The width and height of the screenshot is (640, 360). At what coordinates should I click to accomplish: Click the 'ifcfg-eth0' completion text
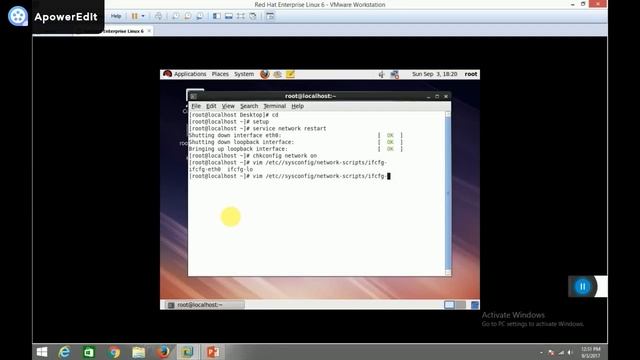[x=204, y=169]
